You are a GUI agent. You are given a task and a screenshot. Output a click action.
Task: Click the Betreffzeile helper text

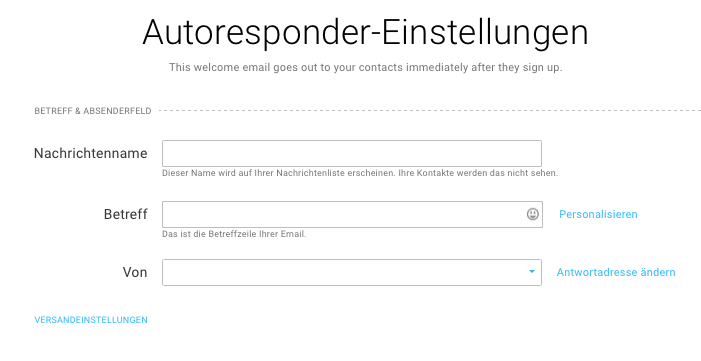pos(234,234)
